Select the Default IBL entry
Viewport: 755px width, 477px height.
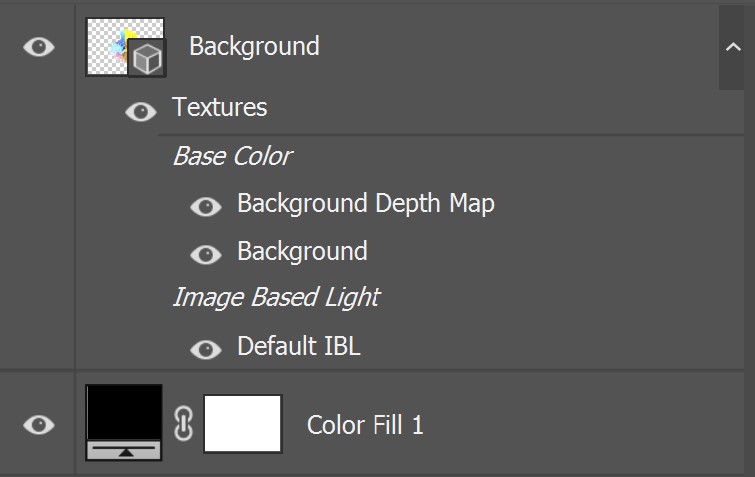[x=299, y=346]
